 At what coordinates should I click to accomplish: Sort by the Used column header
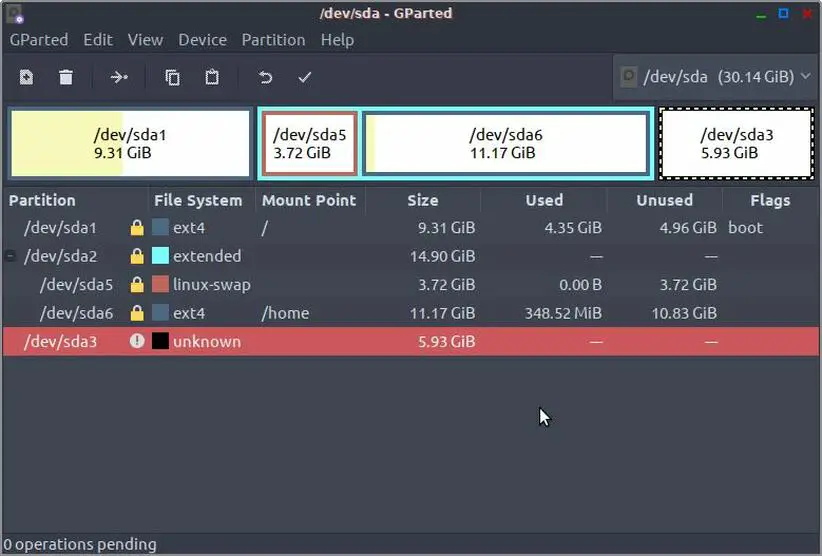[544, 200]
